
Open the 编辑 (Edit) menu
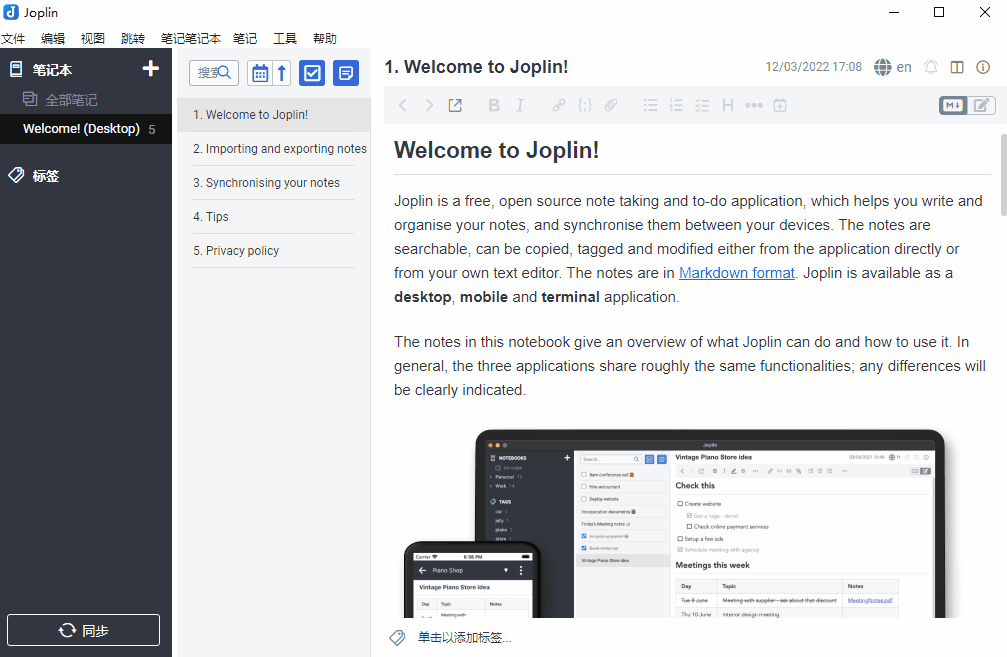(x=53, y=39)
